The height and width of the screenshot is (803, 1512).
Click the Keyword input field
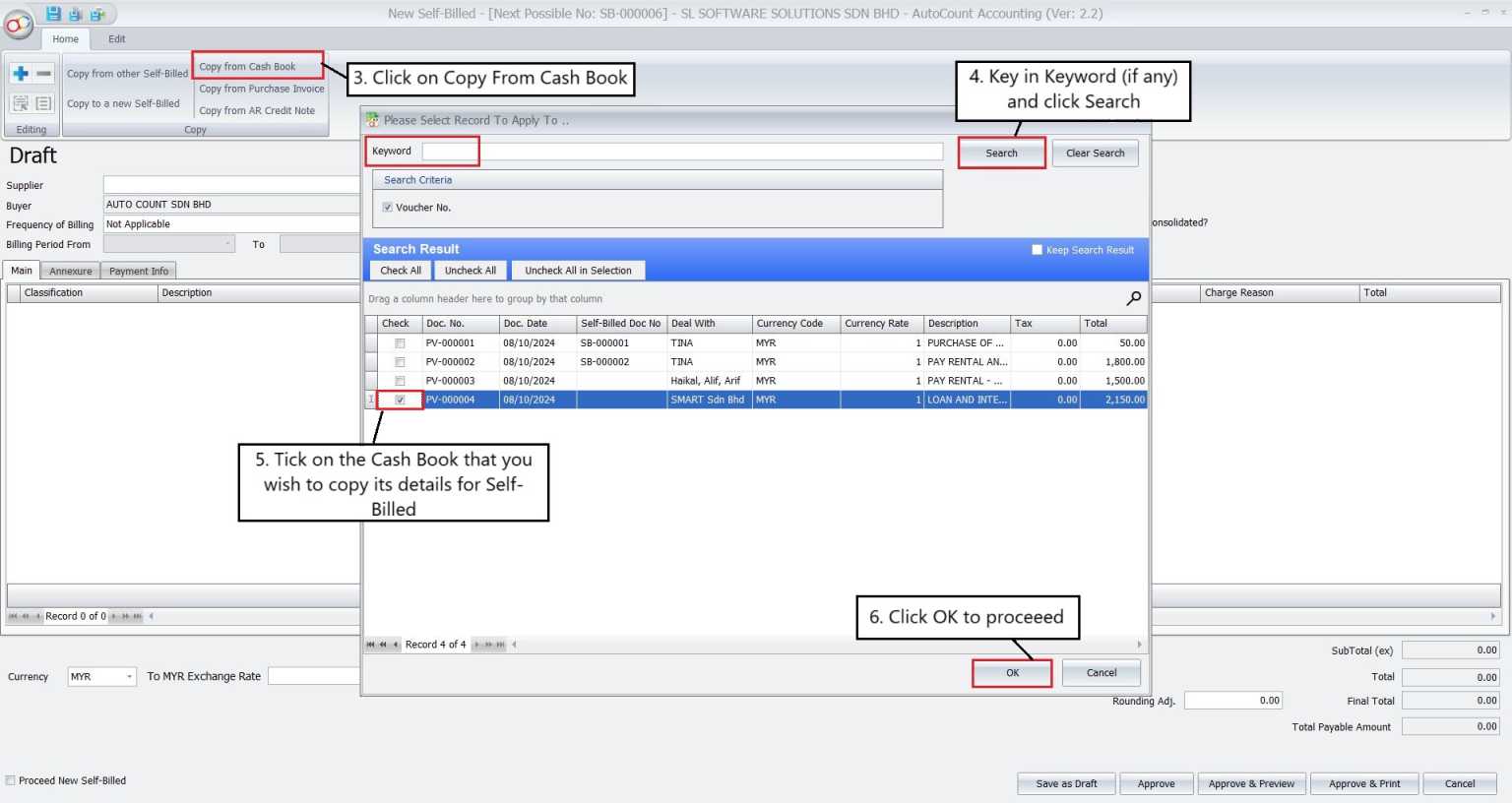pos(682,152)
